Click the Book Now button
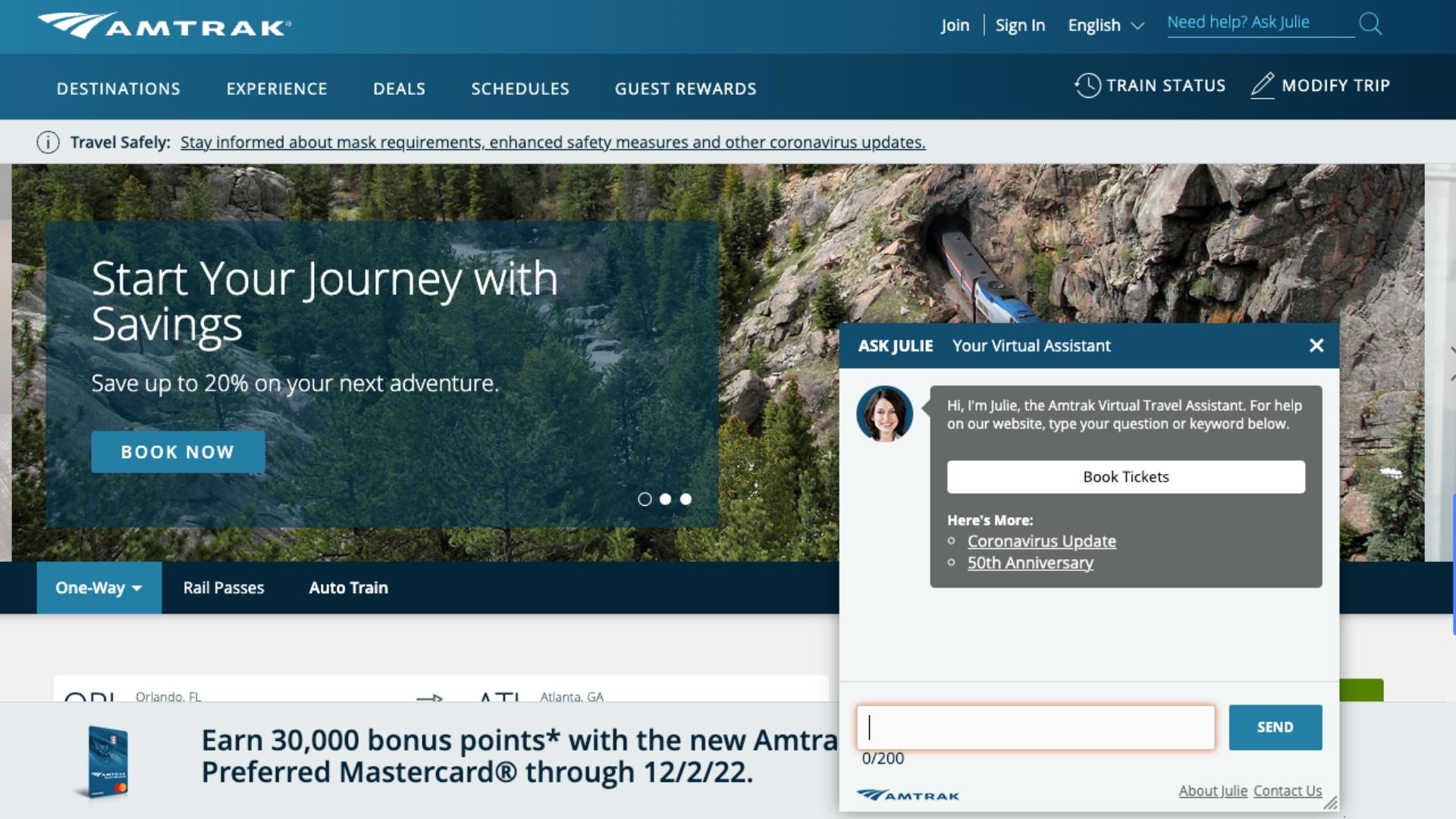 click(x=178, y=452)
